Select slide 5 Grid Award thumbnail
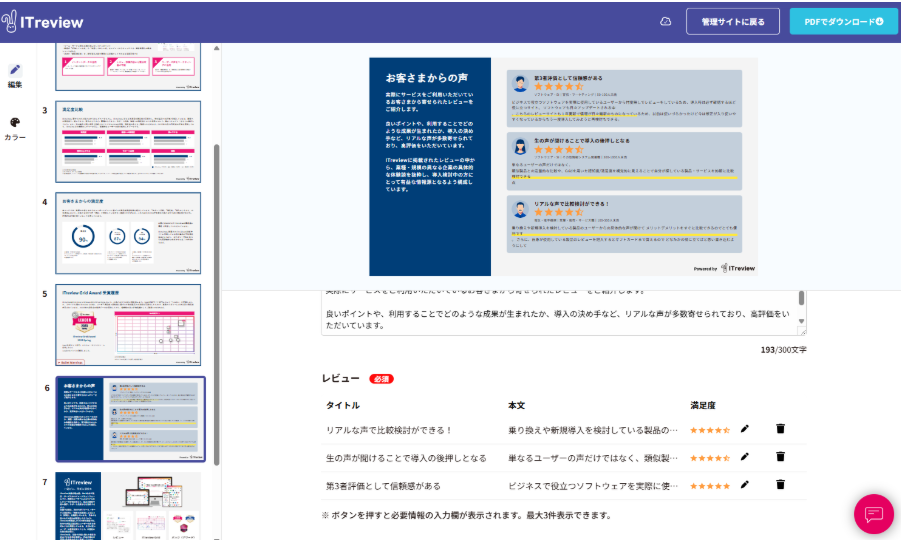The image size is (901, 547). point(128,325)
